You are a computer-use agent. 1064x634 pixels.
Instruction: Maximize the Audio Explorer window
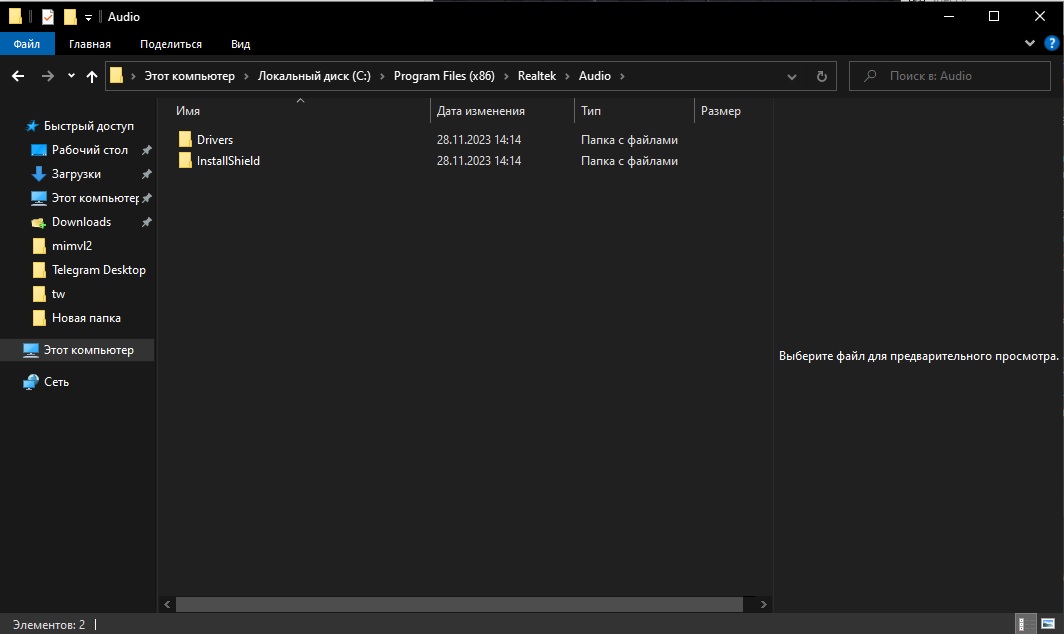[994, 16]
